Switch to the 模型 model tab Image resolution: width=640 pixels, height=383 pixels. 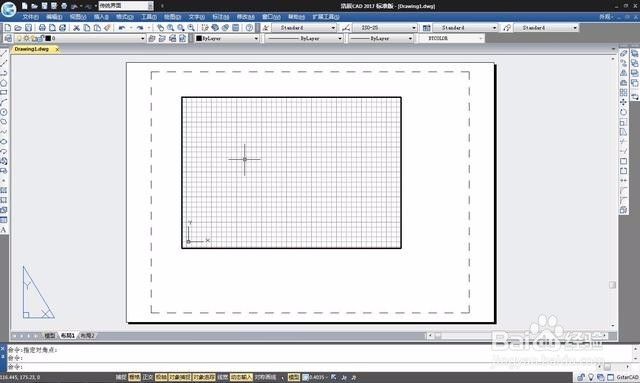point(50,336)
